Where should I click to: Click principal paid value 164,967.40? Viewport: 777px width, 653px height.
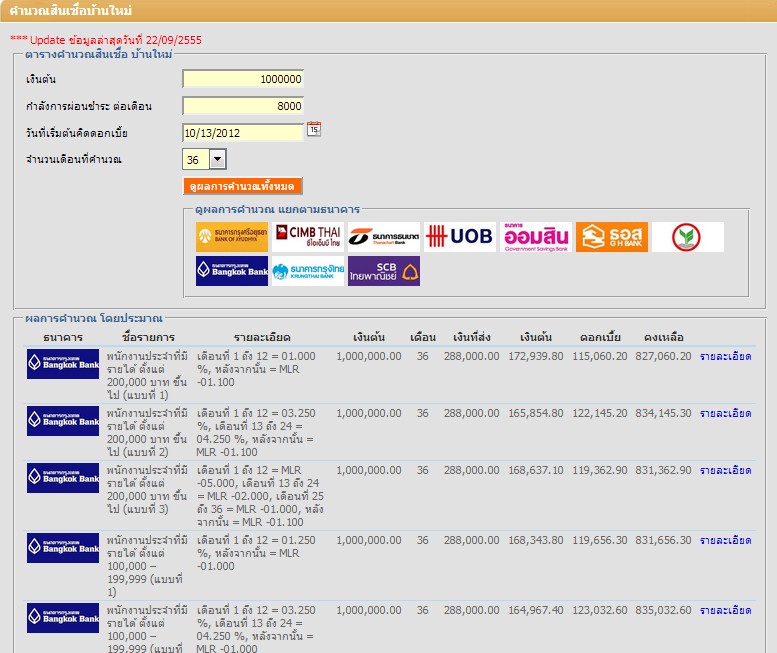pyautogui.click(x=536, y=610)
